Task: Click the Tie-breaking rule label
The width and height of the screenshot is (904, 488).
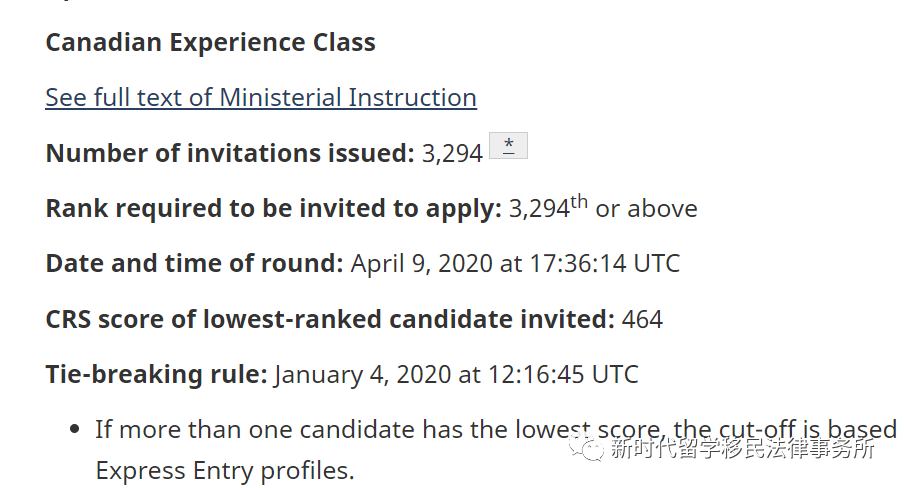Action: (156, 374)
